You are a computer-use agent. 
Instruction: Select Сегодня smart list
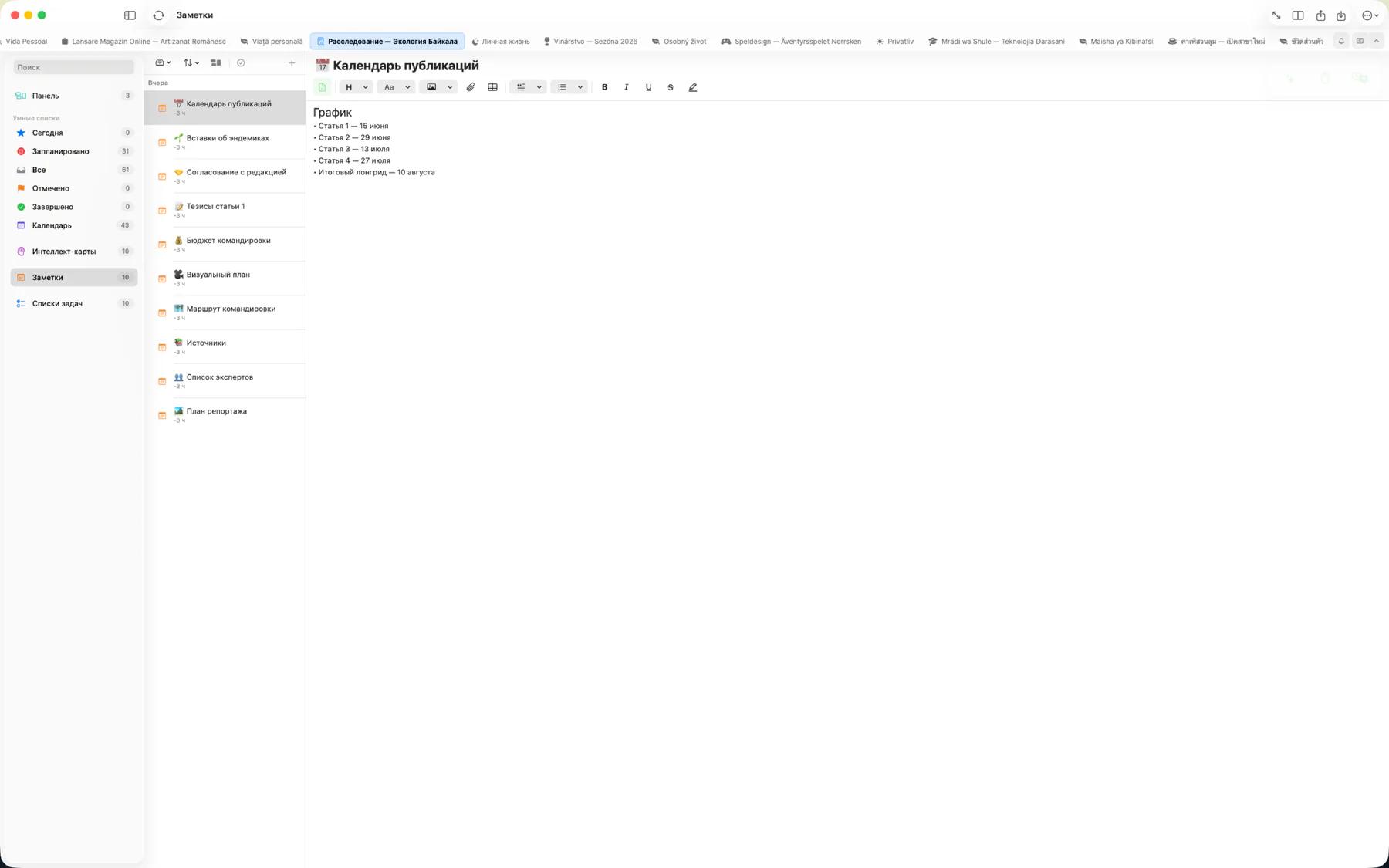[x=73, y=133]
